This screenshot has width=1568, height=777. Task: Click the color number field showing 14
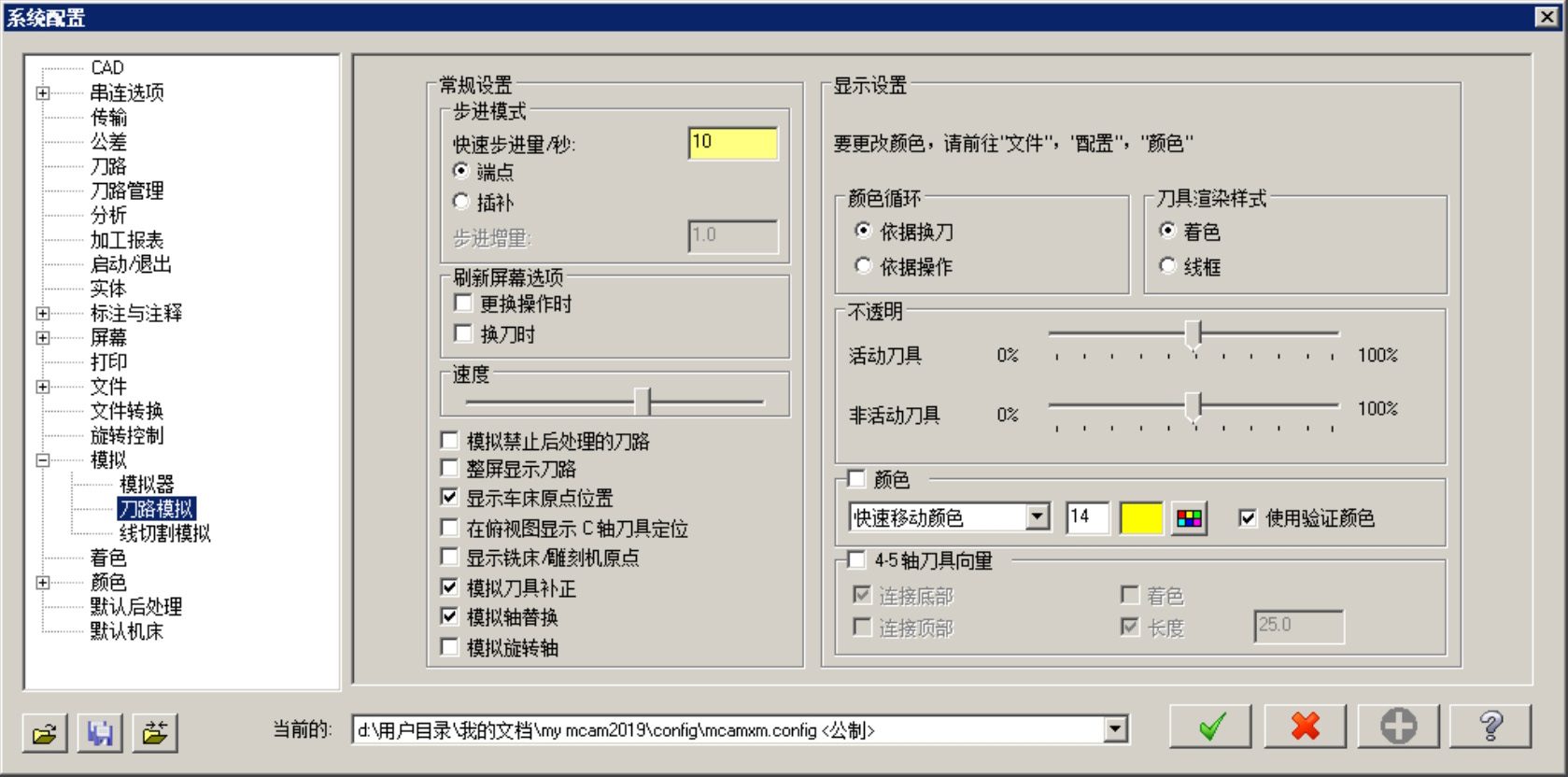pos(1088,517)
